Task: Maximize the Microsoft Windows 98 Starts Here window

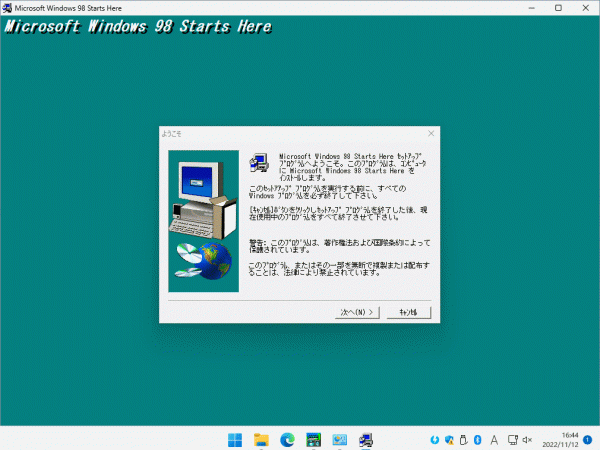Action: (558, 8)
